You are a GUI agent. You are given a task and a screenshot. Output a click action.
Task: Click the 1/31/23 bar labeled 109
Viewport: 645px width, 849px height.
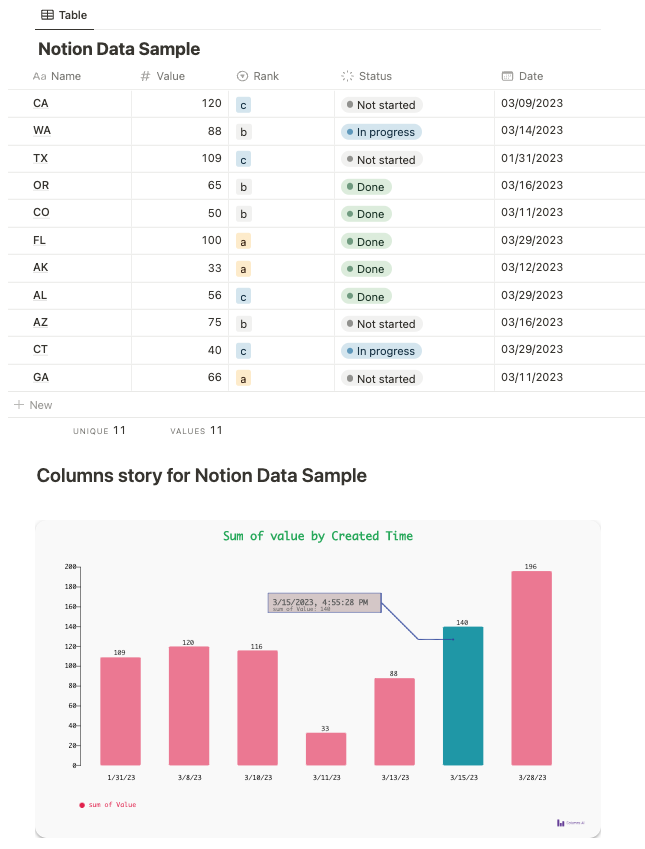120,711
